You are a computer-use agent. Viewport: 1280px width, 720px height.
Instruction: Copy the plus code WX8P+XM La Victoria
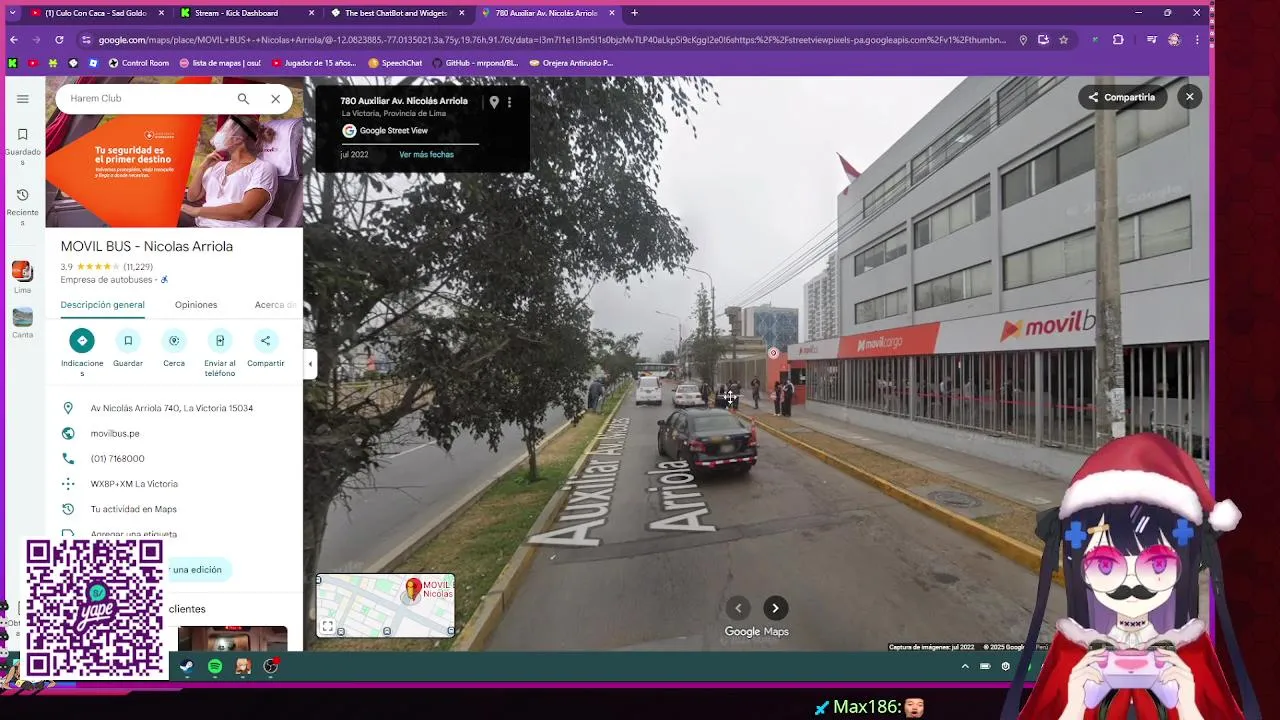(134, 484)
